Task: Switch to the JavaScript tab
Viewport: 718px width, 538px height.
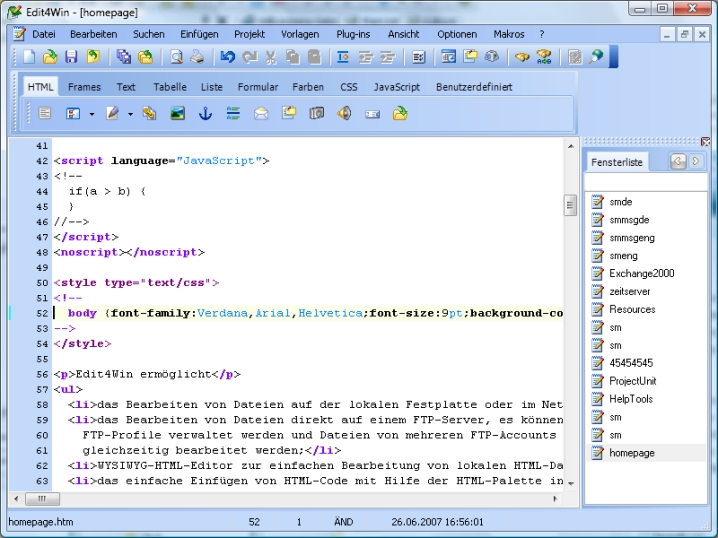Action: [396, 87]
